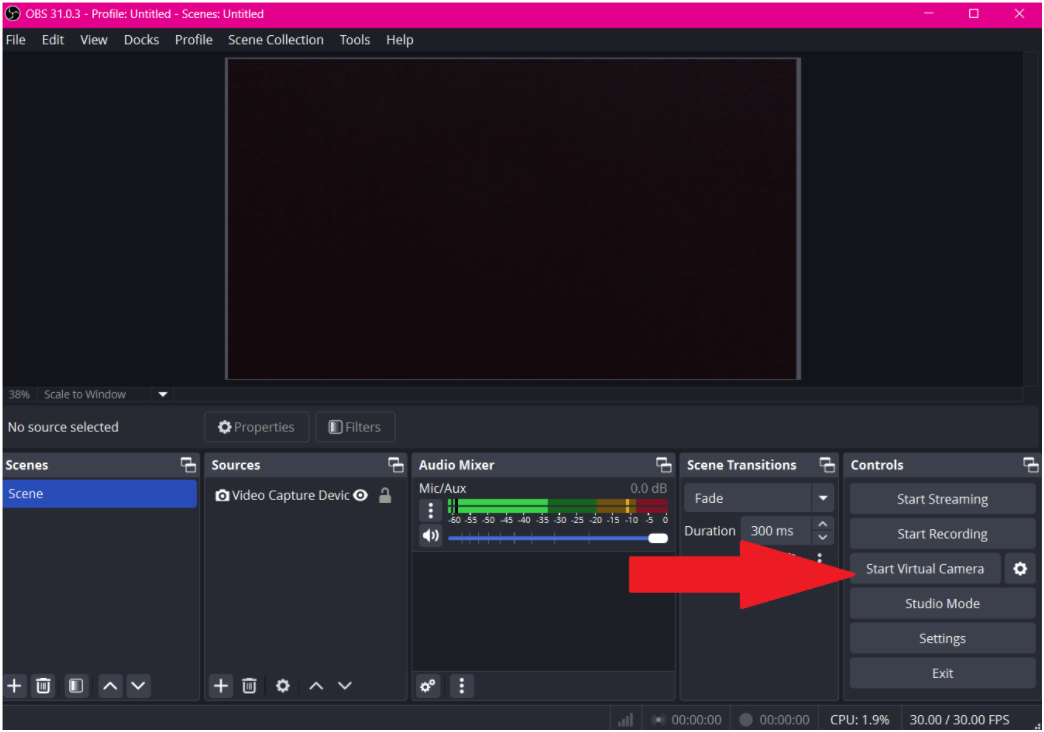1044x732 pixels.
Task: Open the Scene Collection menu
Action: click(x=276, y=40)
